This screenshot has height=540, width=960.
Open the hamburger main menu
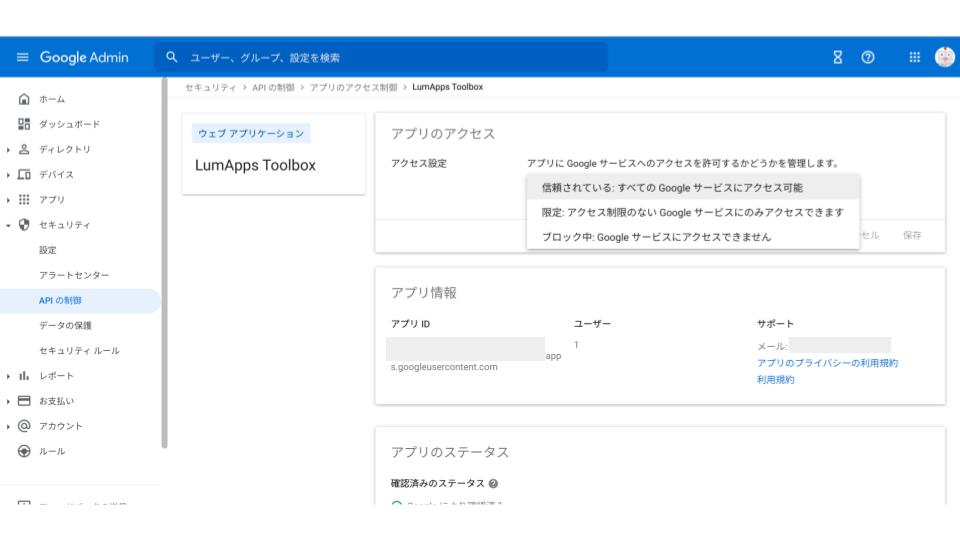pos(23,57)
